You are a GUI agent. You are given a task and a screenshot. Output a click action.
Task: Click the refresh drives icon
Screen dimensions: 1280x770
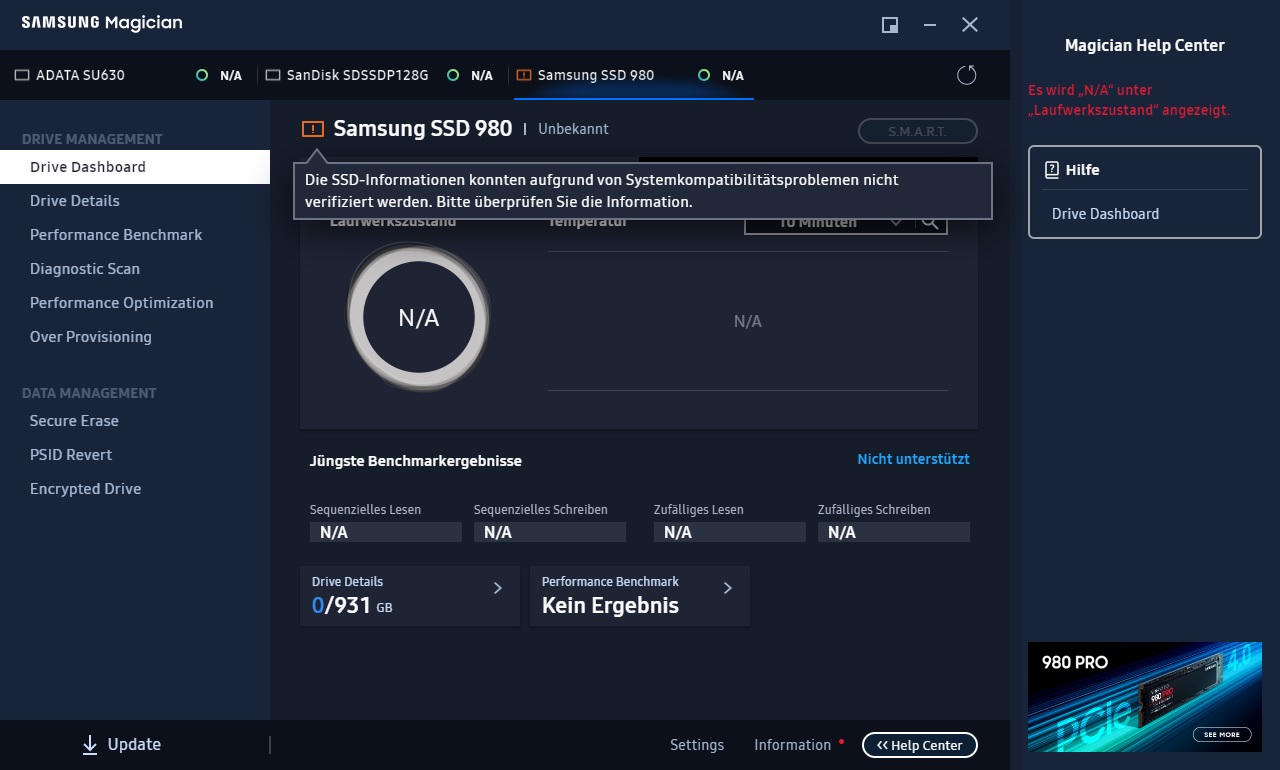966,75
